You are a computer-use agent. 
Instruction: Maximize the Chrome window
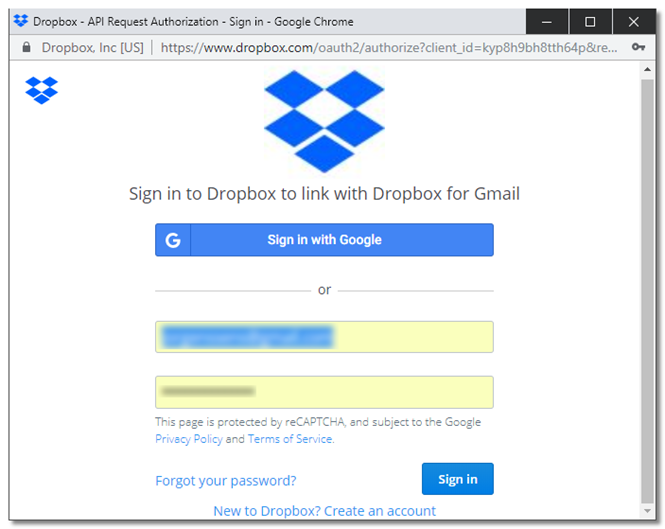coord(590,21)
